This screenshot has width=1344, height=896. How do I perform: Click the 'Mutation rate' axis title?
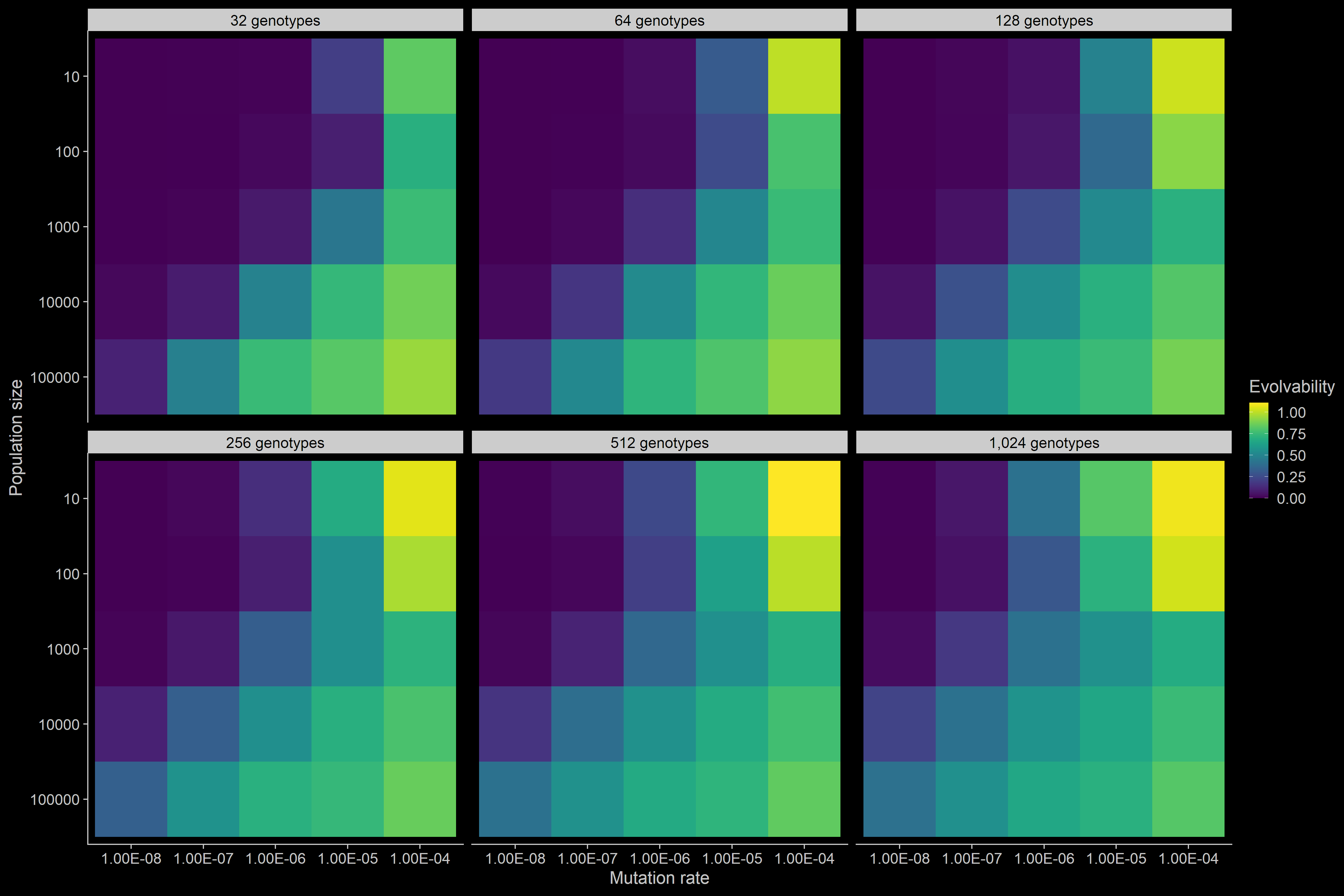point(659,878)
